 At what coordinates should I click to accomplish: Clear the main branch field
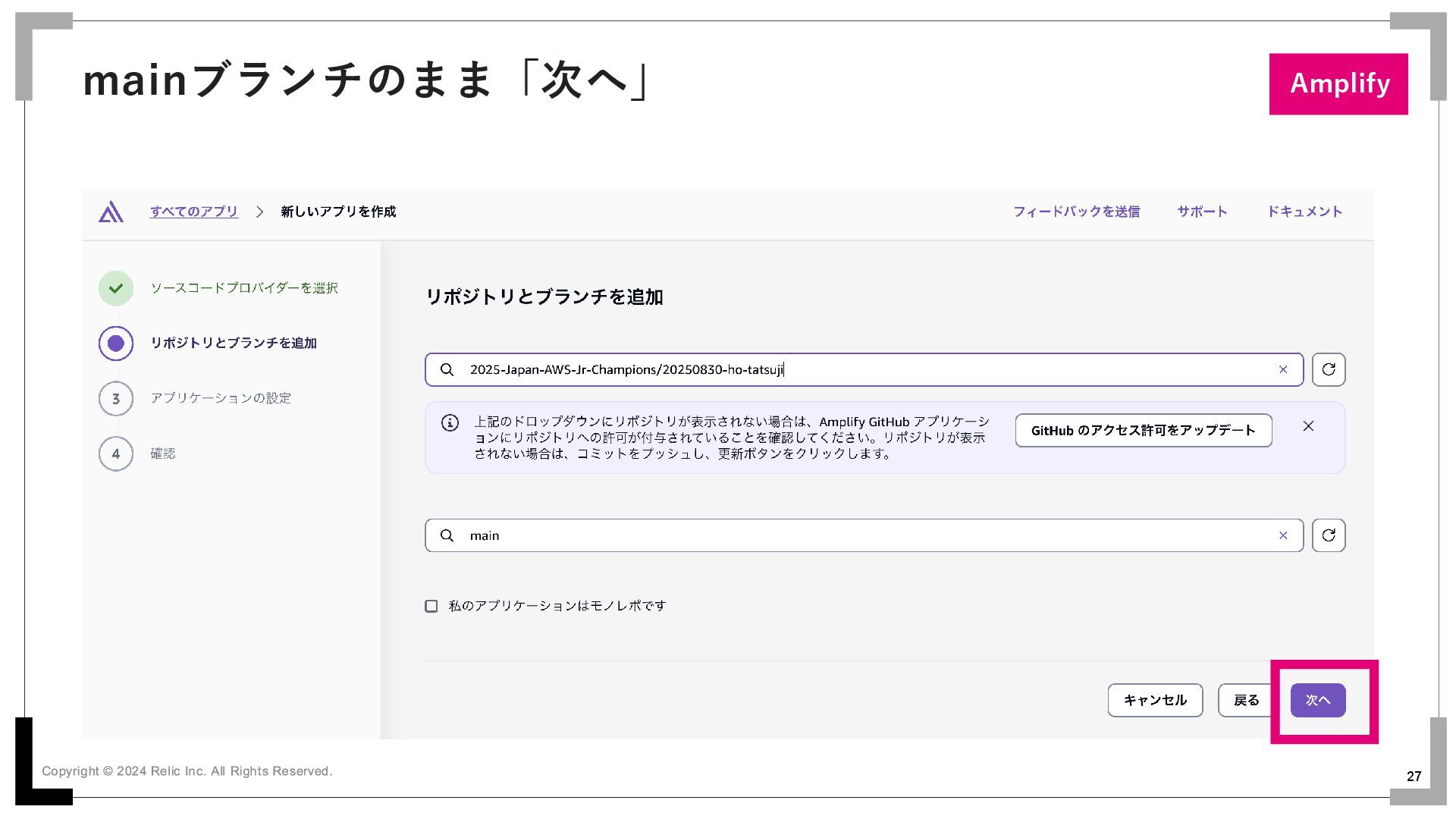[x=1283, y=535]
